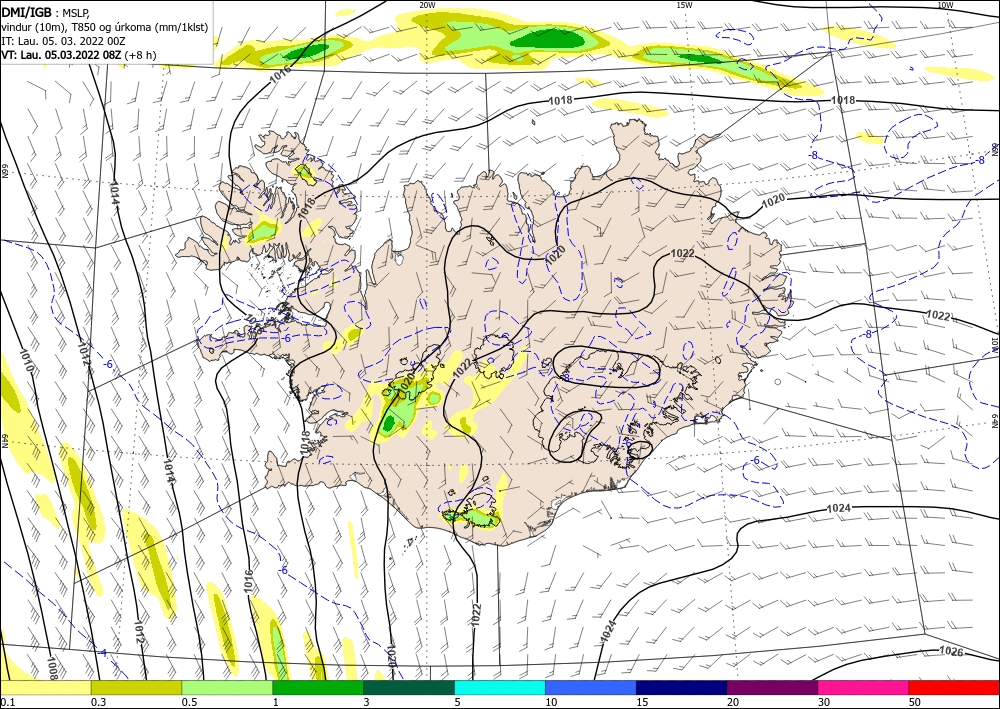
Task: Click the pink 30–50 legend swatch
Action: [864, 687]
